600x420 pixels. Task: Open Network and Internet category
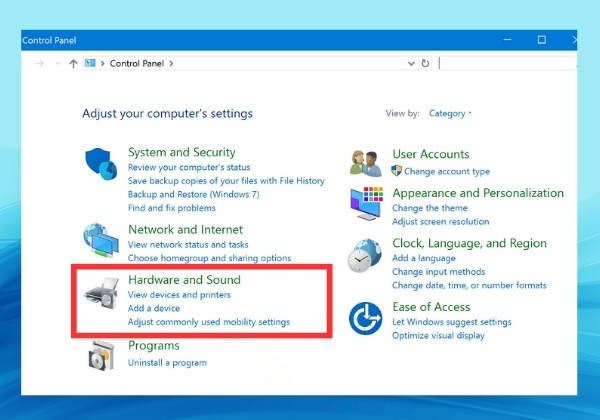click(x=186, y=230)
